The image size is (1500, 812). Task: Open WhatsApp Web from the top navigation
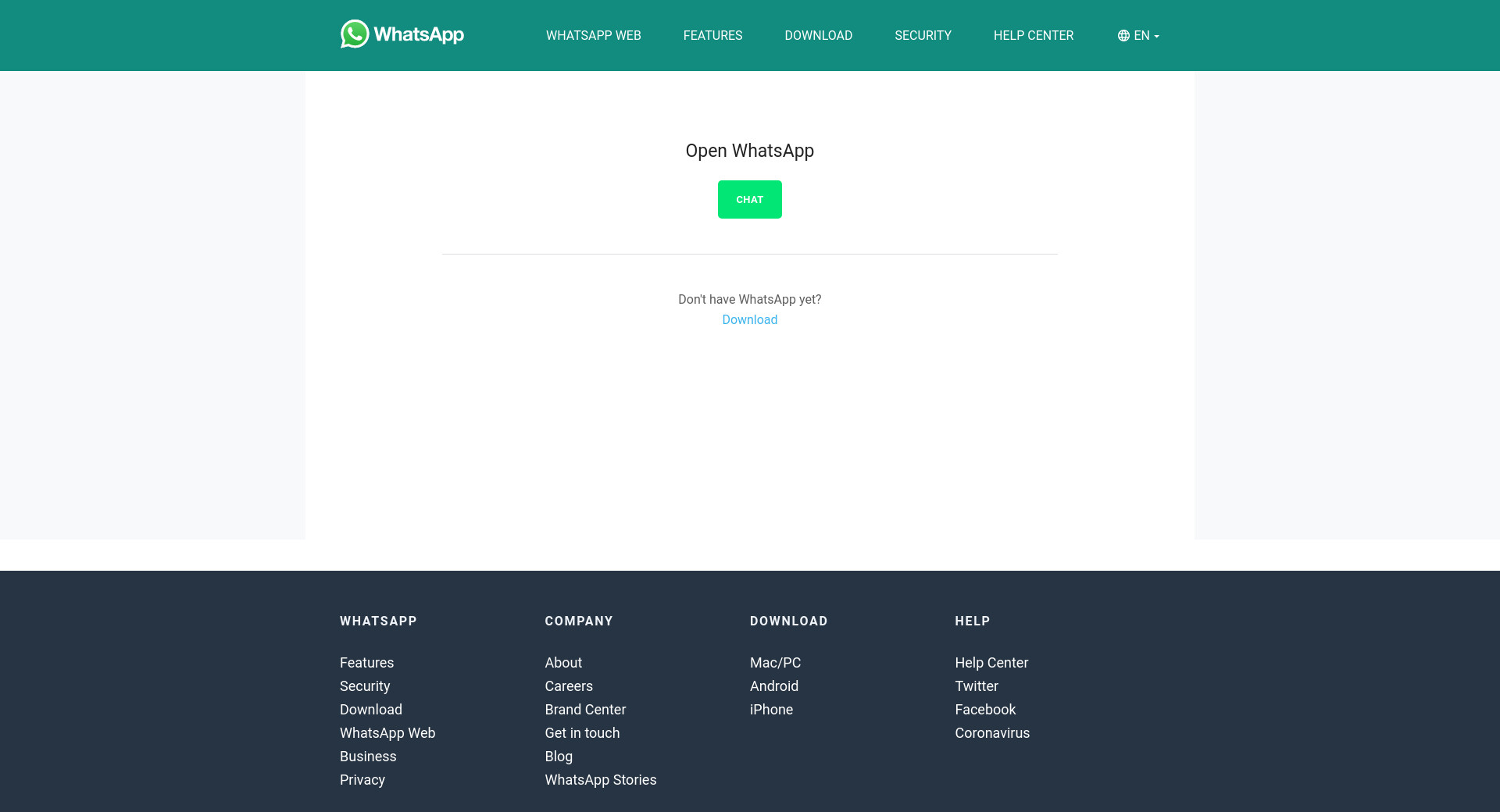(594, 36)
